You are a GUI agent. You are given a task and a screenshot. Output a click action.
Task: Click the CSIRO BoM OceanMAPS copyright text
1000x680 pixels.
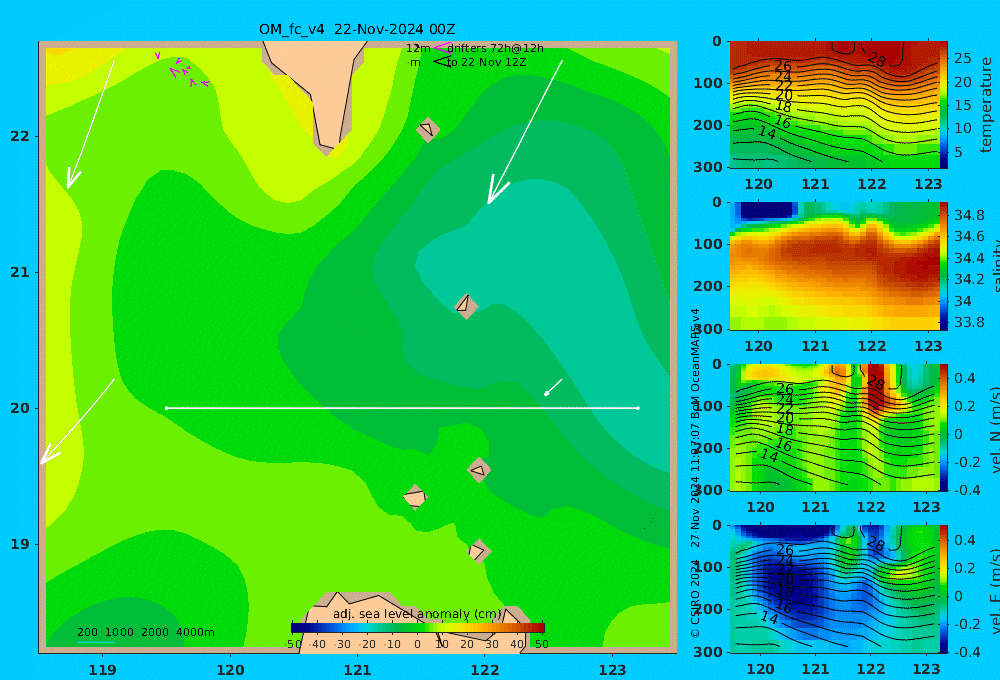pyautogui.click(x=695, y=473)
